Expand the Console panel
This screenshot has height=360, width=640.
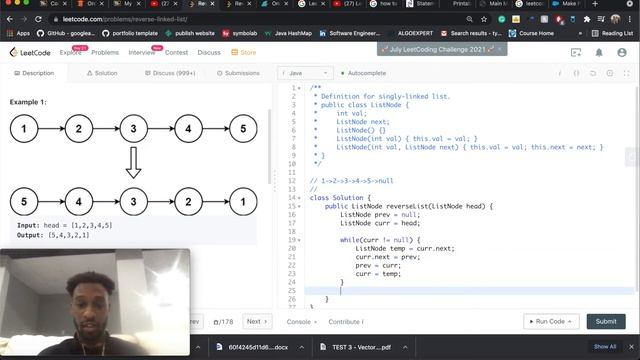pos(302,322)
